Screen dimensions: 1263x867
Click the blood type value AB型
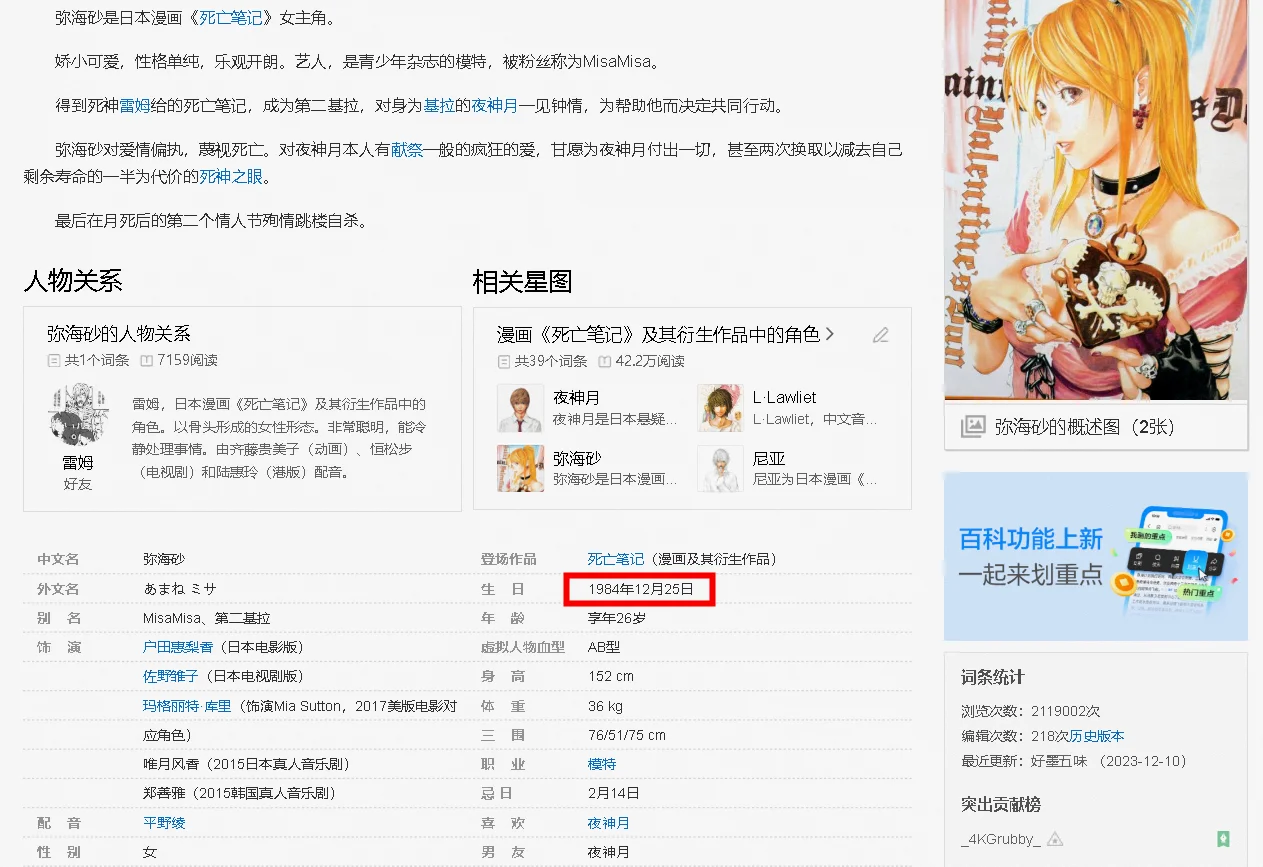pos(604,647)
